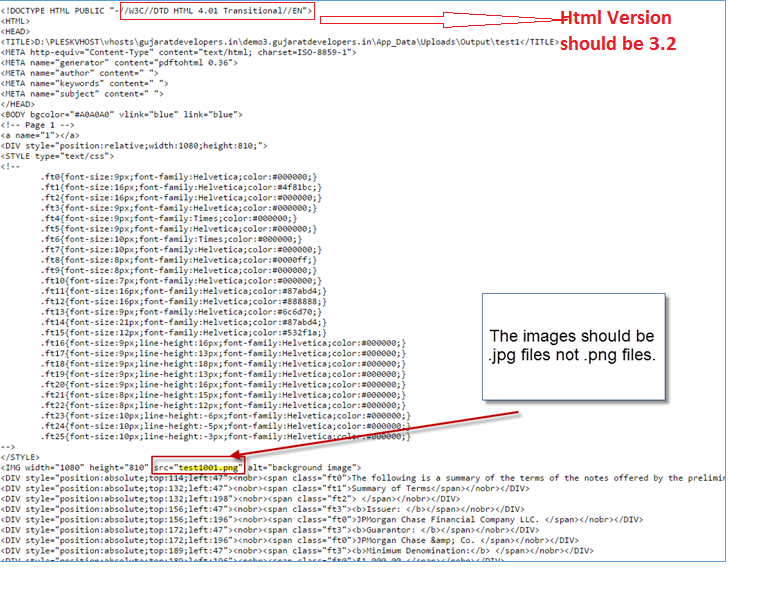The height and width of the screenshot is (596, 764).
Task: Select the DIV line with 'The following is a summary'
Action: [363, 478]
